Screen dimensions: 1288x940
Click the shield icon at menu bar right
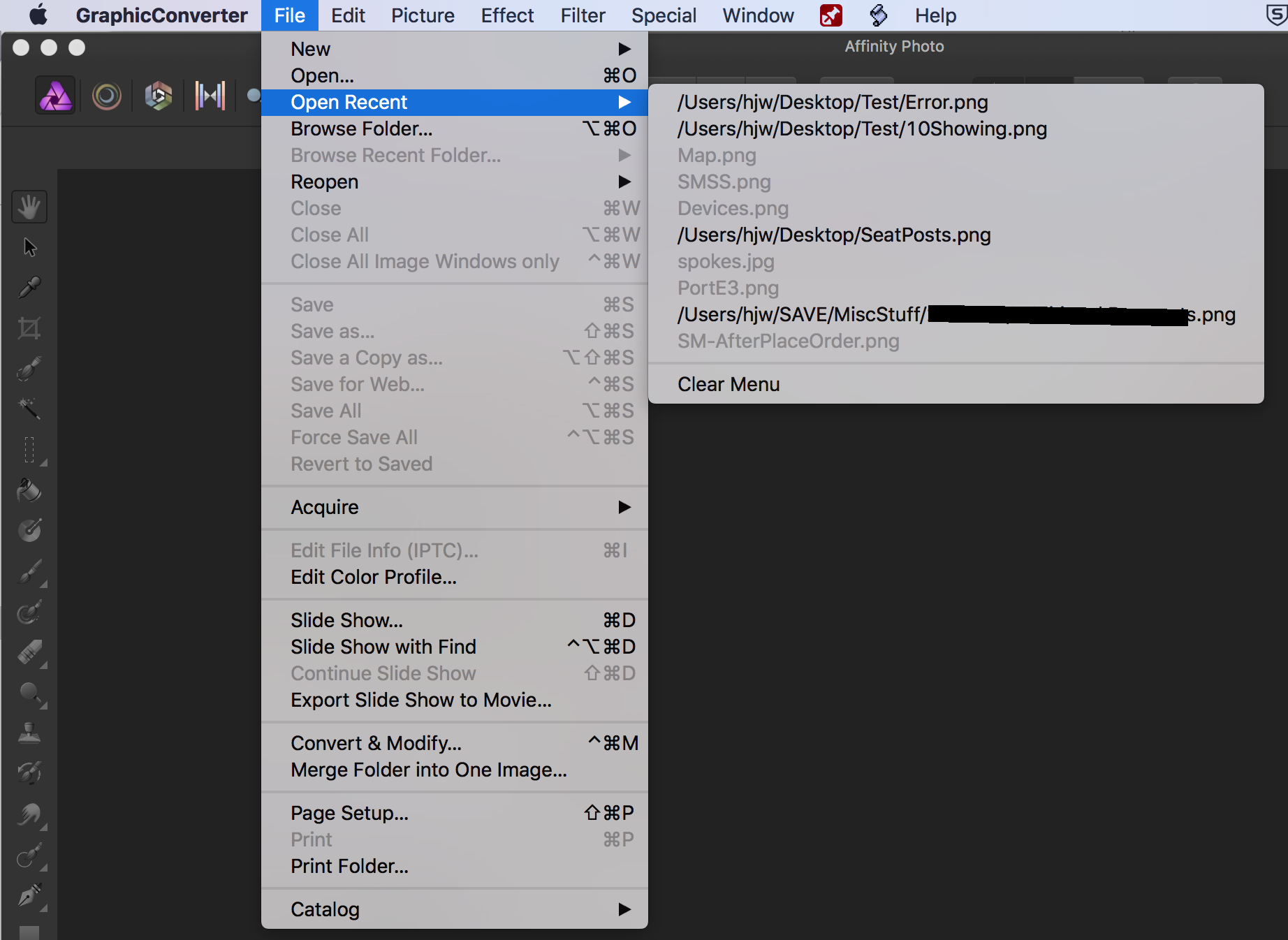coord(1276,15)
